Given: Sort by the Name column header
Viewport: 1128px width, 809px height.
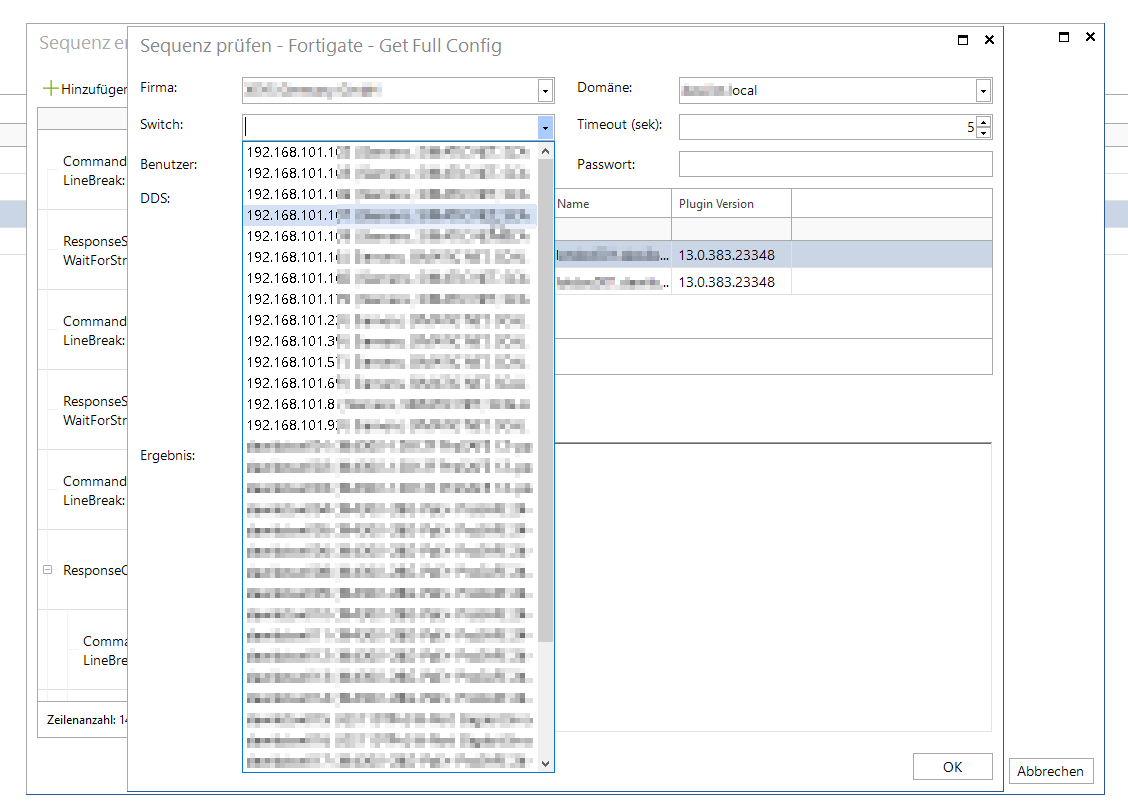Looking at the screenshot, I should 610,204.
